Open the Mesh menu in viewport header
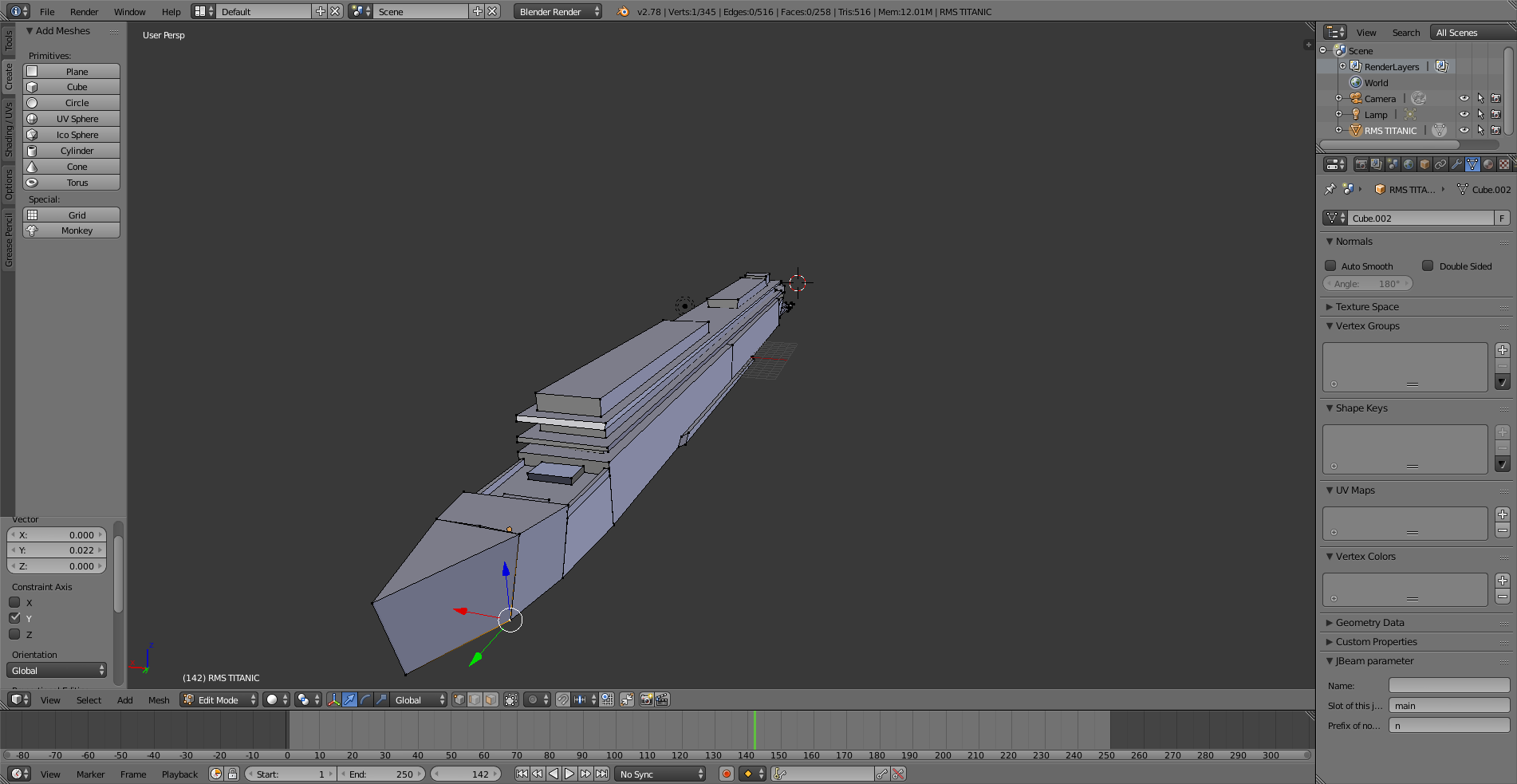The width and height of the screenshot is (1517, 784). 159,700
